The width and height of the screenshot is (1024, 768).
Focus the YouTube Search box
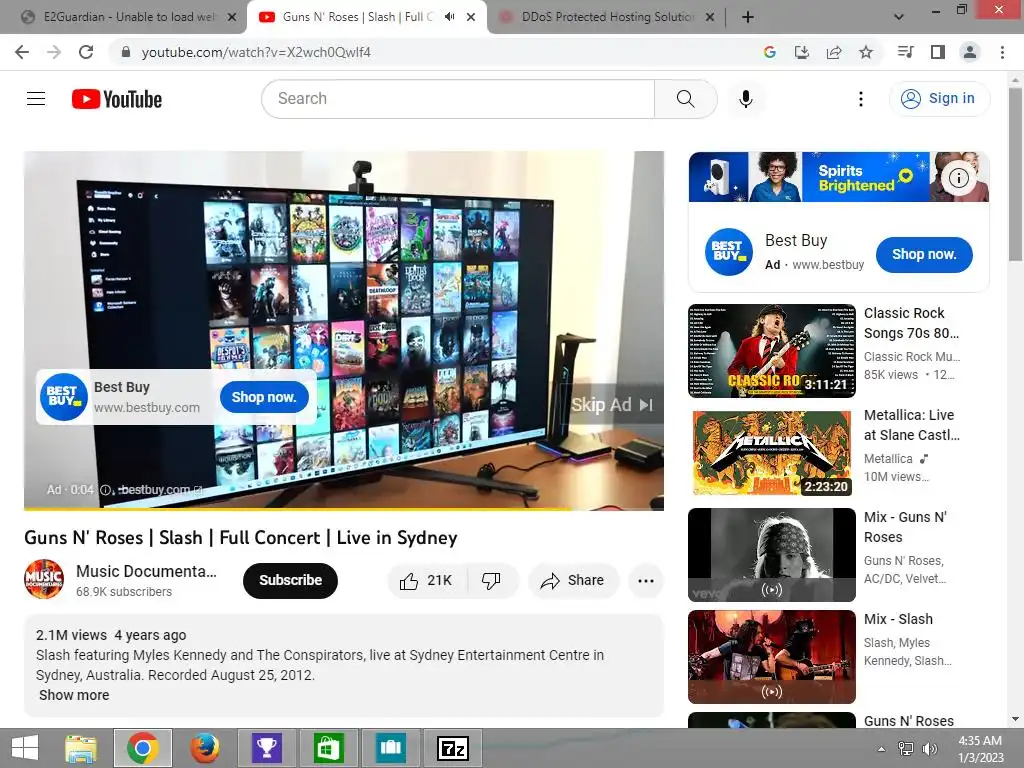tap(458, 99)
